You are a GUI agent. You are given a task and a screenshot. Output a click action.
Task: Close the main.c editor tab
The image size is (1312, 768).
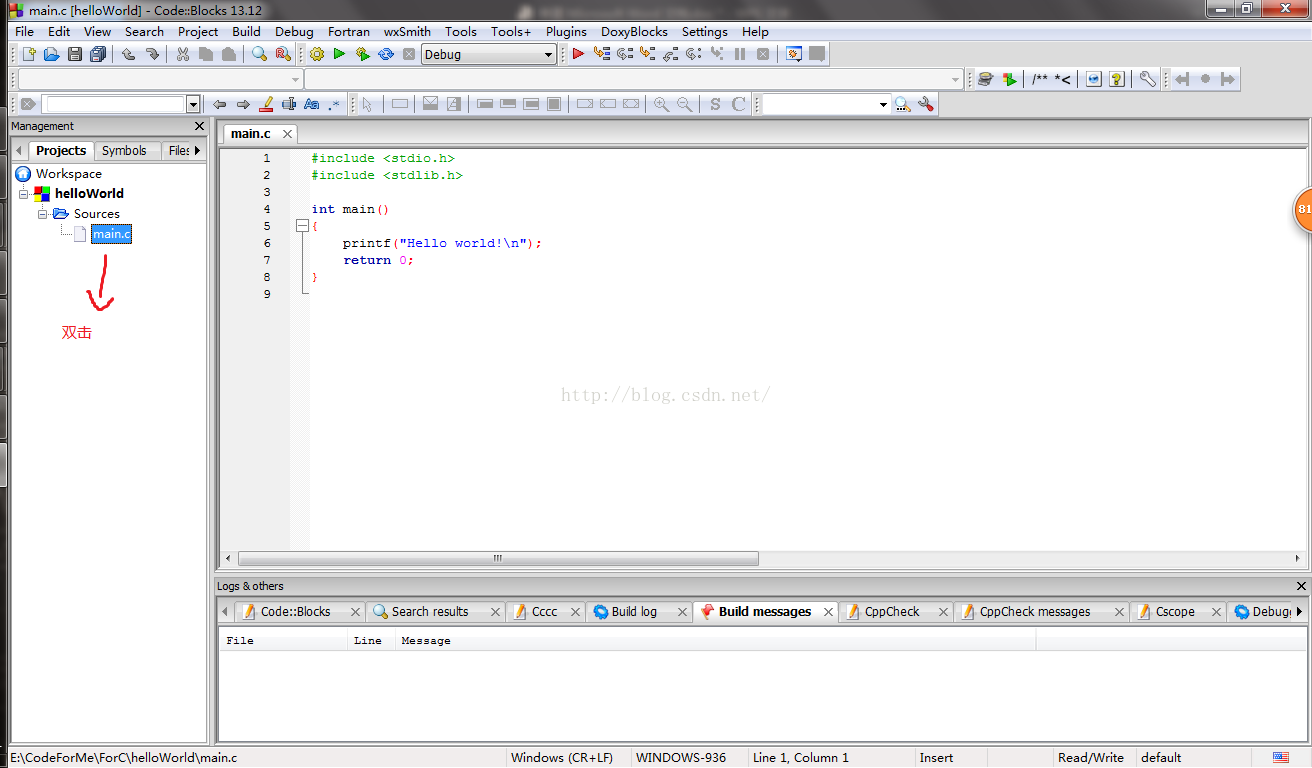287,134
